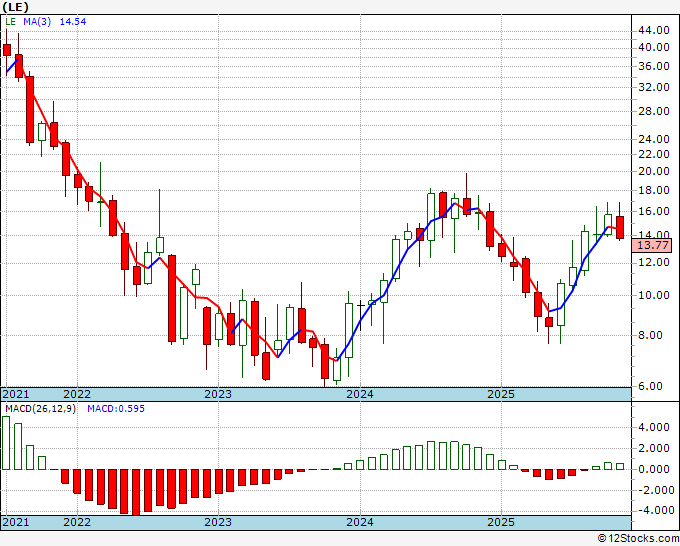Open the 12Stocks.com copyright link
Viewport: 680px width, 546px height.
[x=638, y=538]
